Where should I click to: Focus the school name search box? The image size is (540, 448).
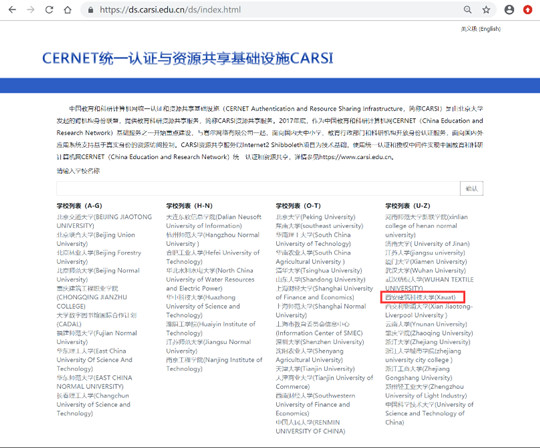tap(258, 188)
